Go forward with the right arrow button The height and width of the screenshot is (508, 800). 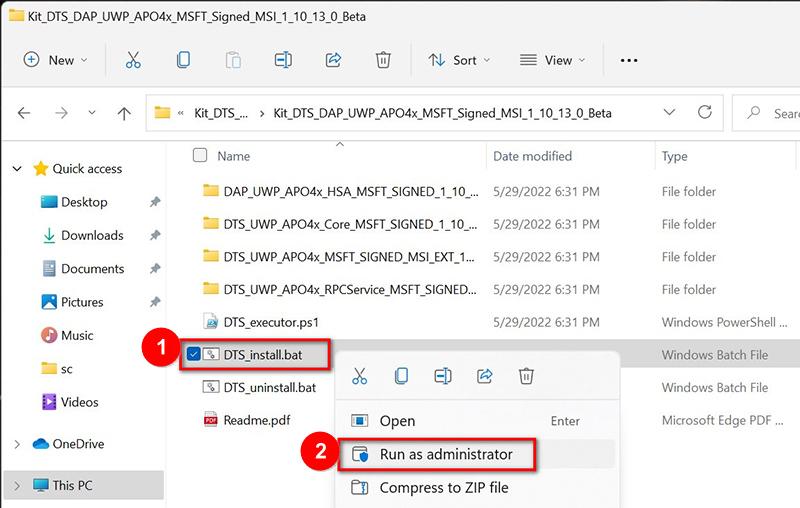coord(61,113)
